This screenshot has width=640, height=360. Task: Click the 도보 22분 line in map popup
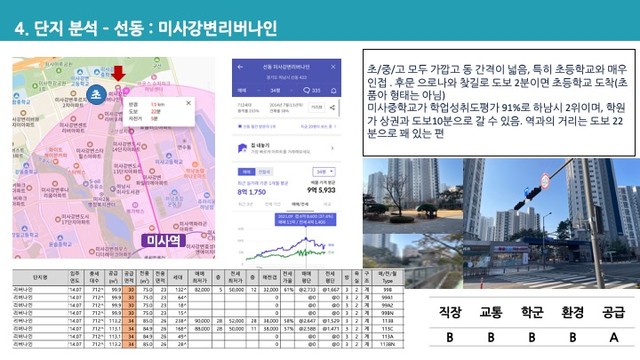click(144, 111)
